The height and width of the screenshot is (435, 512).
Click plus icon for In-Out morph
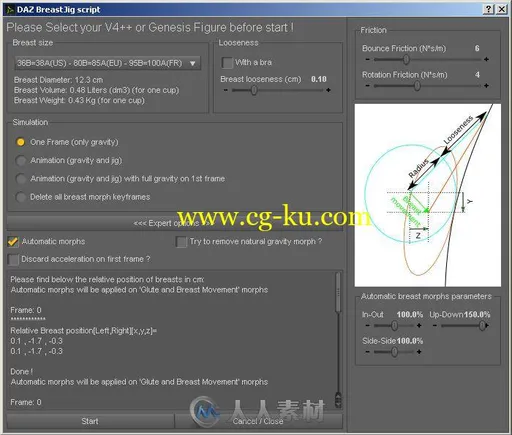pyautogui.click(x=419, y=325)
